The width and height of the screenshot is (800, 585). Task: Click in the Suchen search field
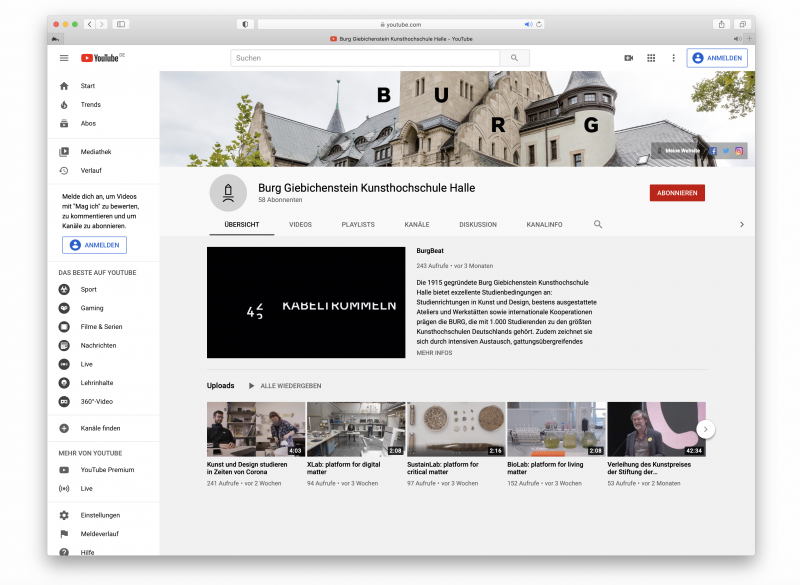coord(365,58)
